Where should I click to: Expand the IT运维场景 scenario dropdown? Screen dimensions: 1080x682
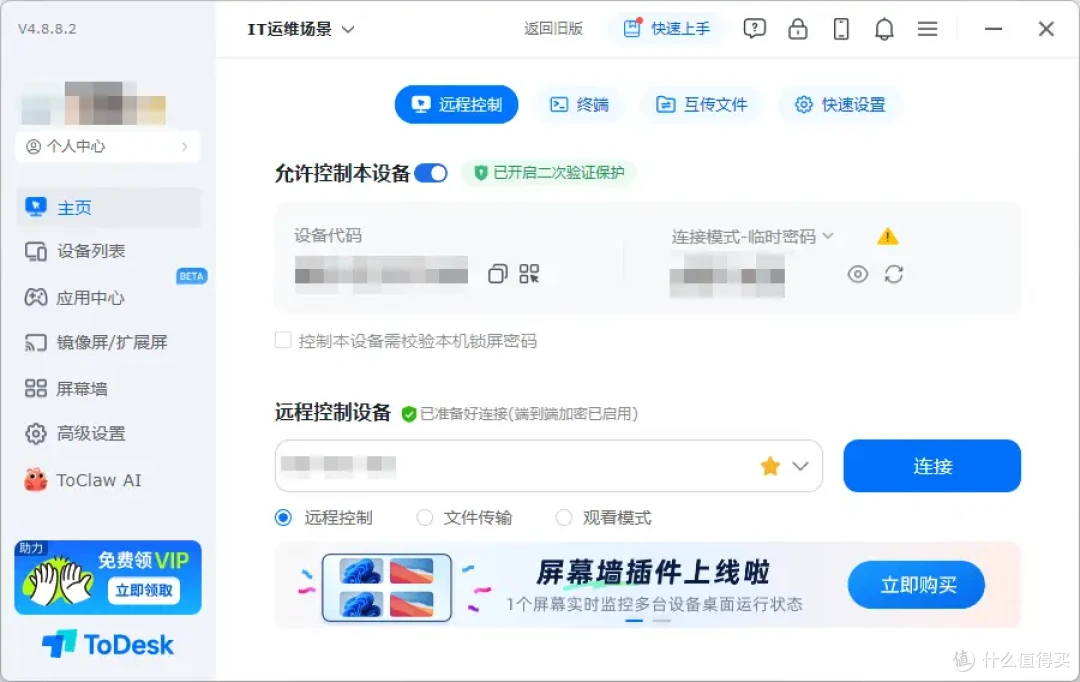pos(301,29)
